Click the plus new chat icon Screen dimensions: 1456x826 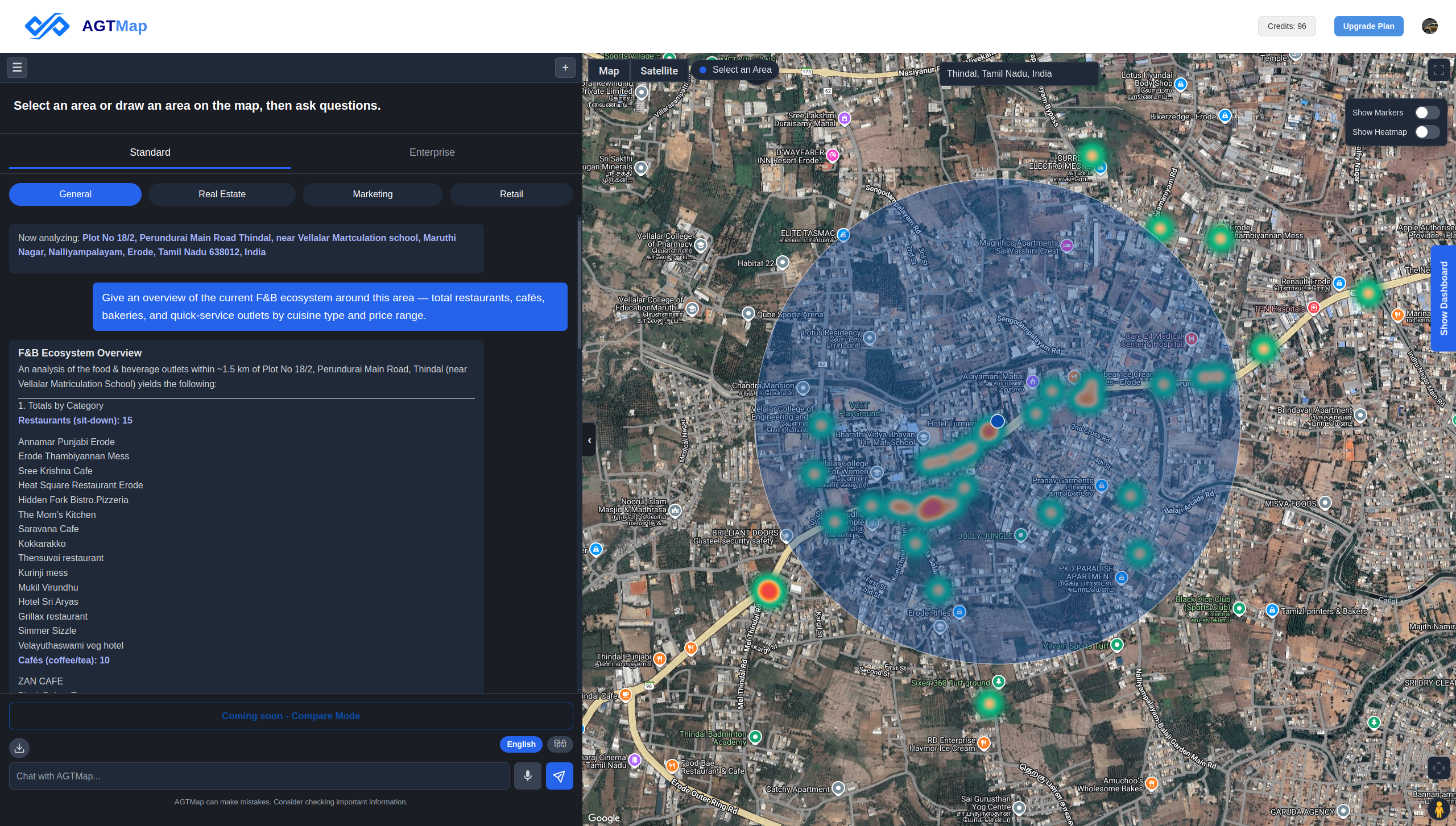click(565, 68)
